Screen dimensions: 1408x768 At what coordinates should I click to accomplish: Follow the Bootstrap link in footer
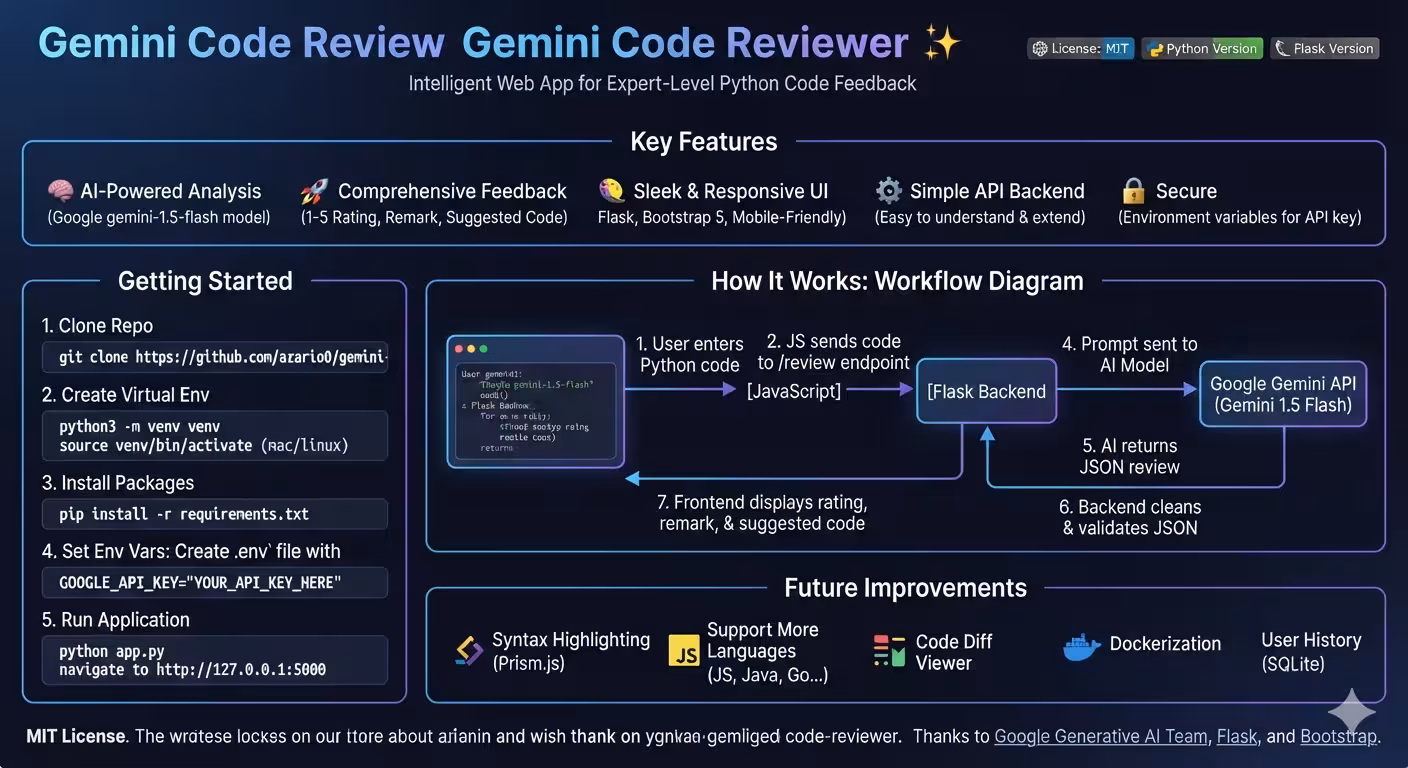(1338, 736)
